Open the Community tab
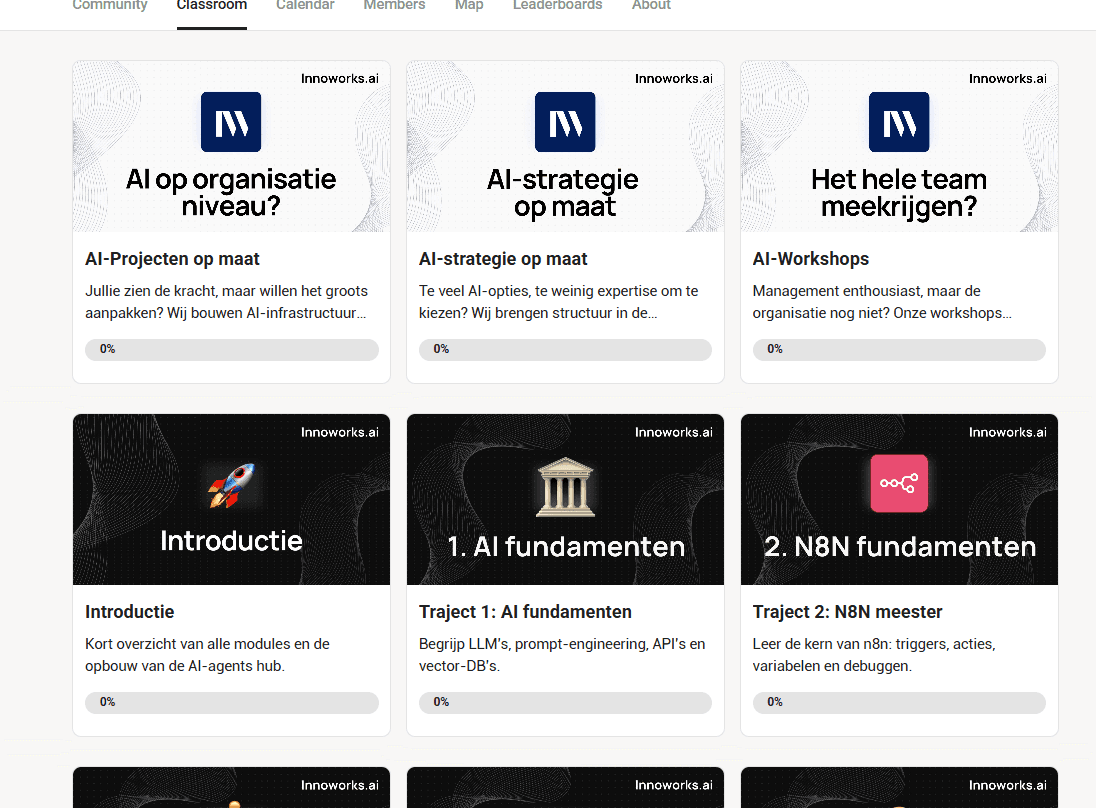The height and width of the screenshot is (808, 1096). [x=110, y=6]
